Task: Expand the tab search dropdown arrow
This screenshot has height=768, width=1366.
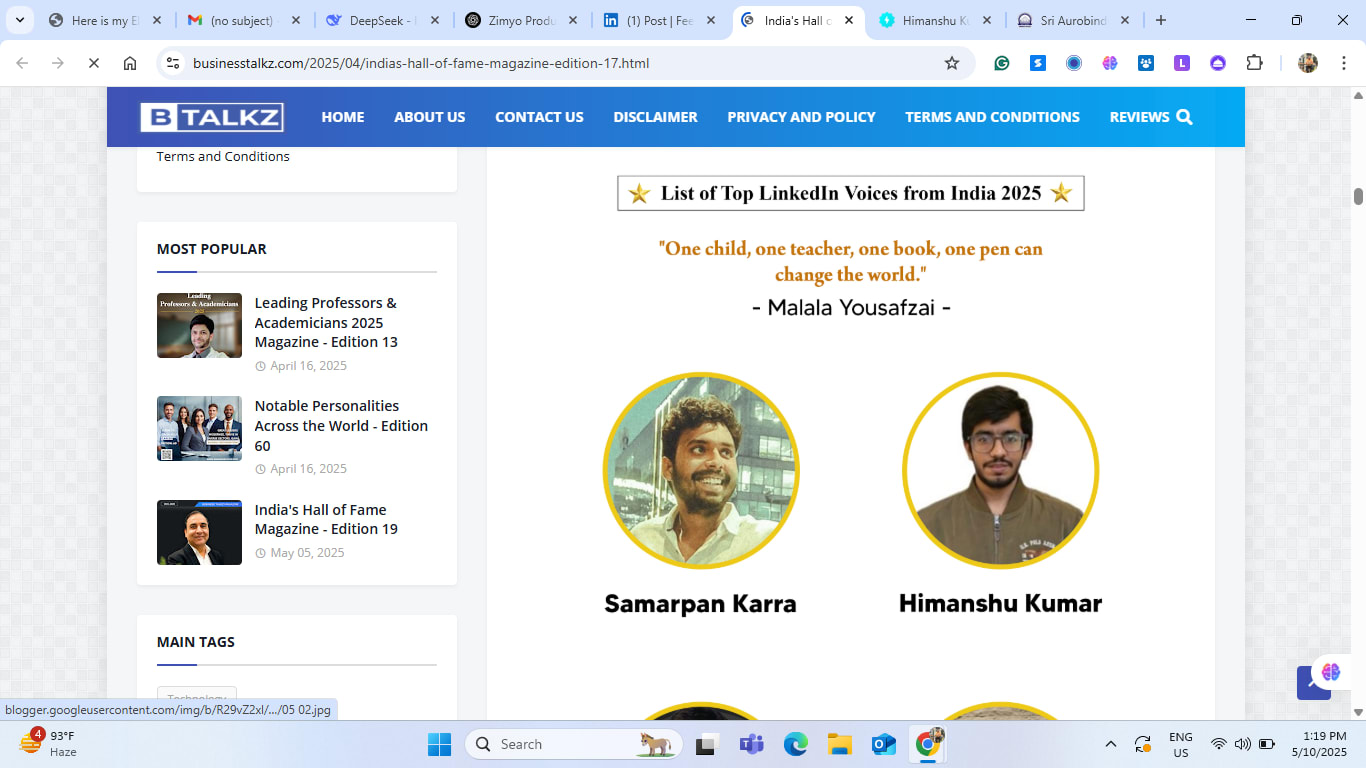Action: [19, 20]
